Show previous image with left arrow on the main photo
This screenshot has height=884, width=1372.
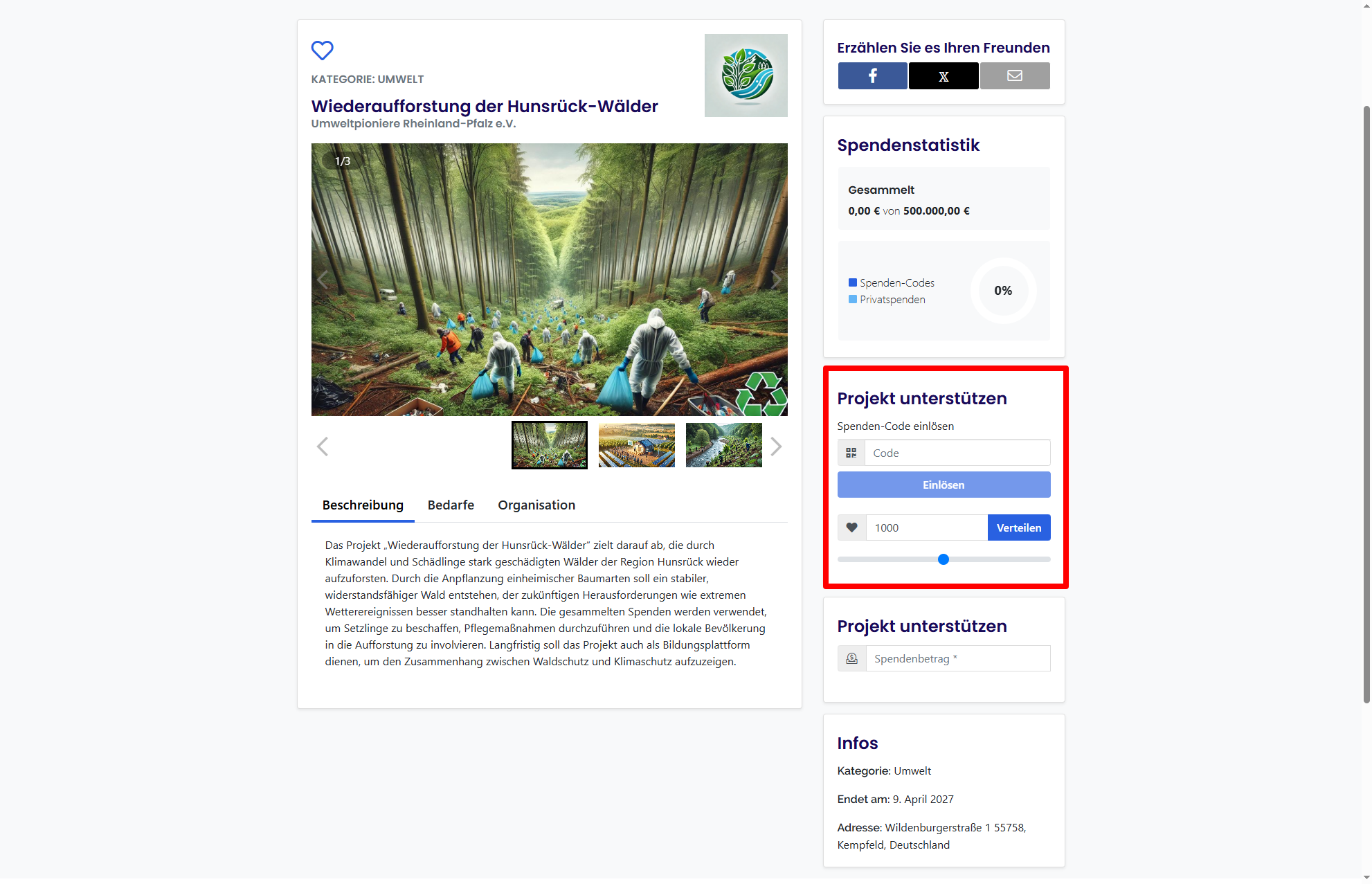click(x=323, y=280)
